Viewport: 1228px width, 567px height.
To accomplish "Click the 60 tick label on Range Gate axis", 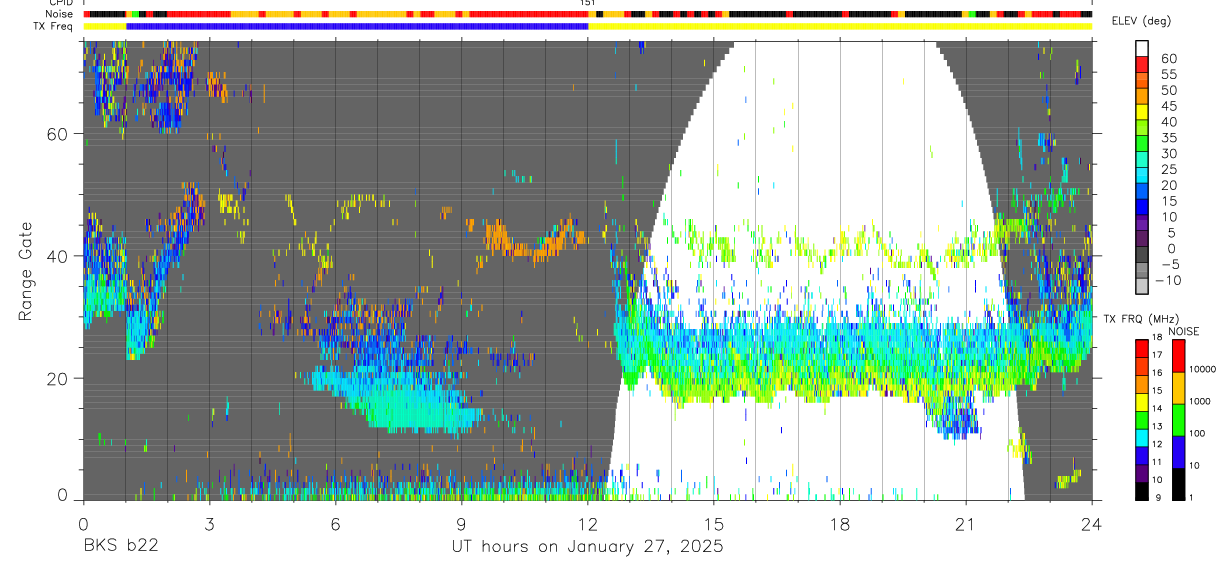I will tap(57, 134).
